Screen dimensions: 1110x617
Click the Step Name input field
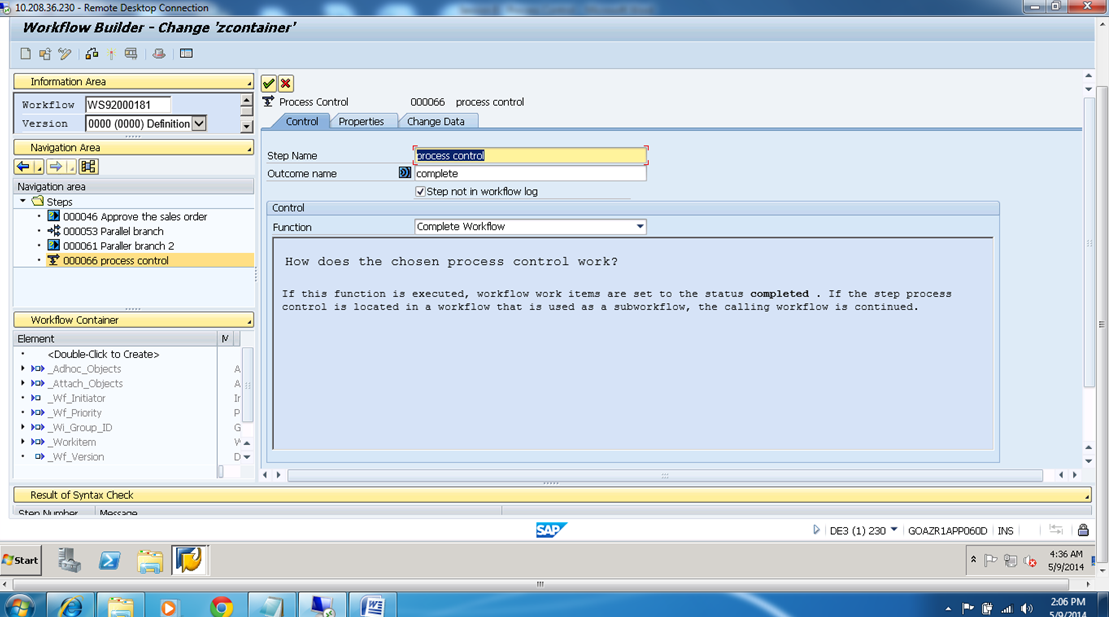pyautogui.click(x=530, y=155)
